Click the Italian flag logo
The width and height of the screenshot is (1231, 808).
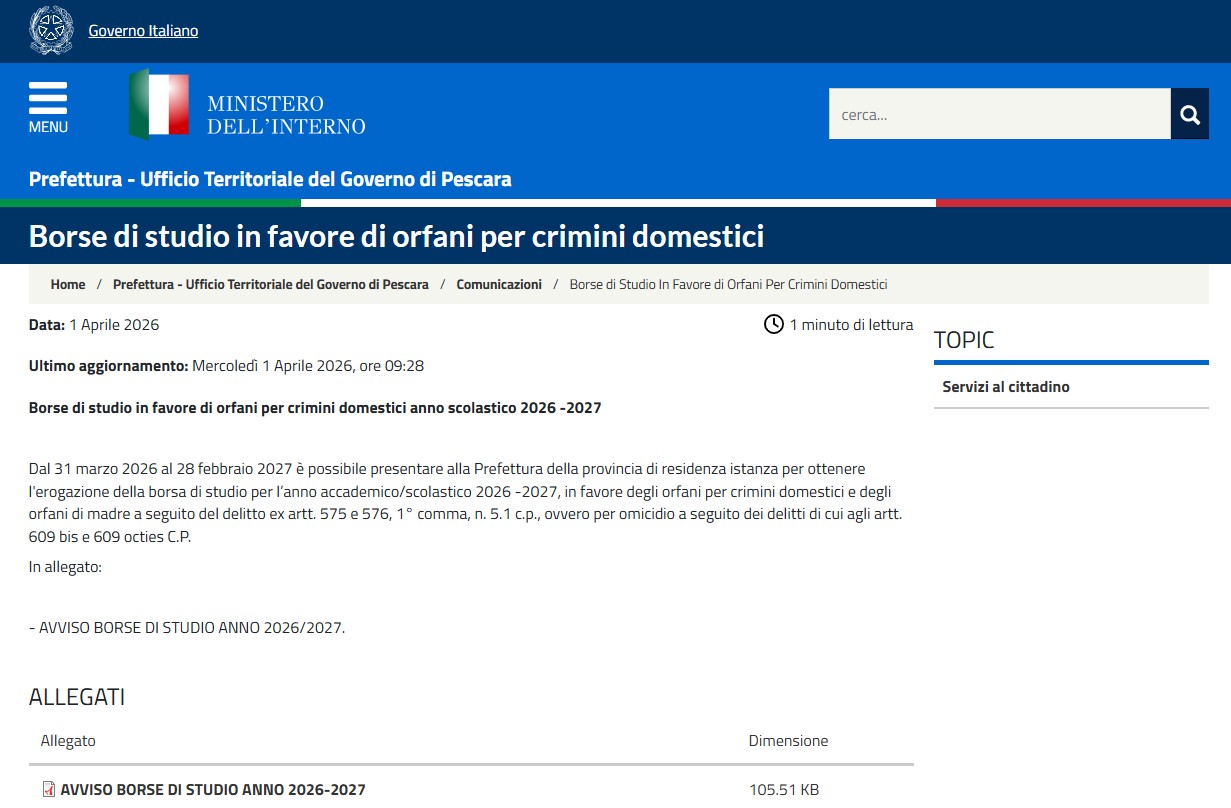pyautogui.click(x=158, y=105)
